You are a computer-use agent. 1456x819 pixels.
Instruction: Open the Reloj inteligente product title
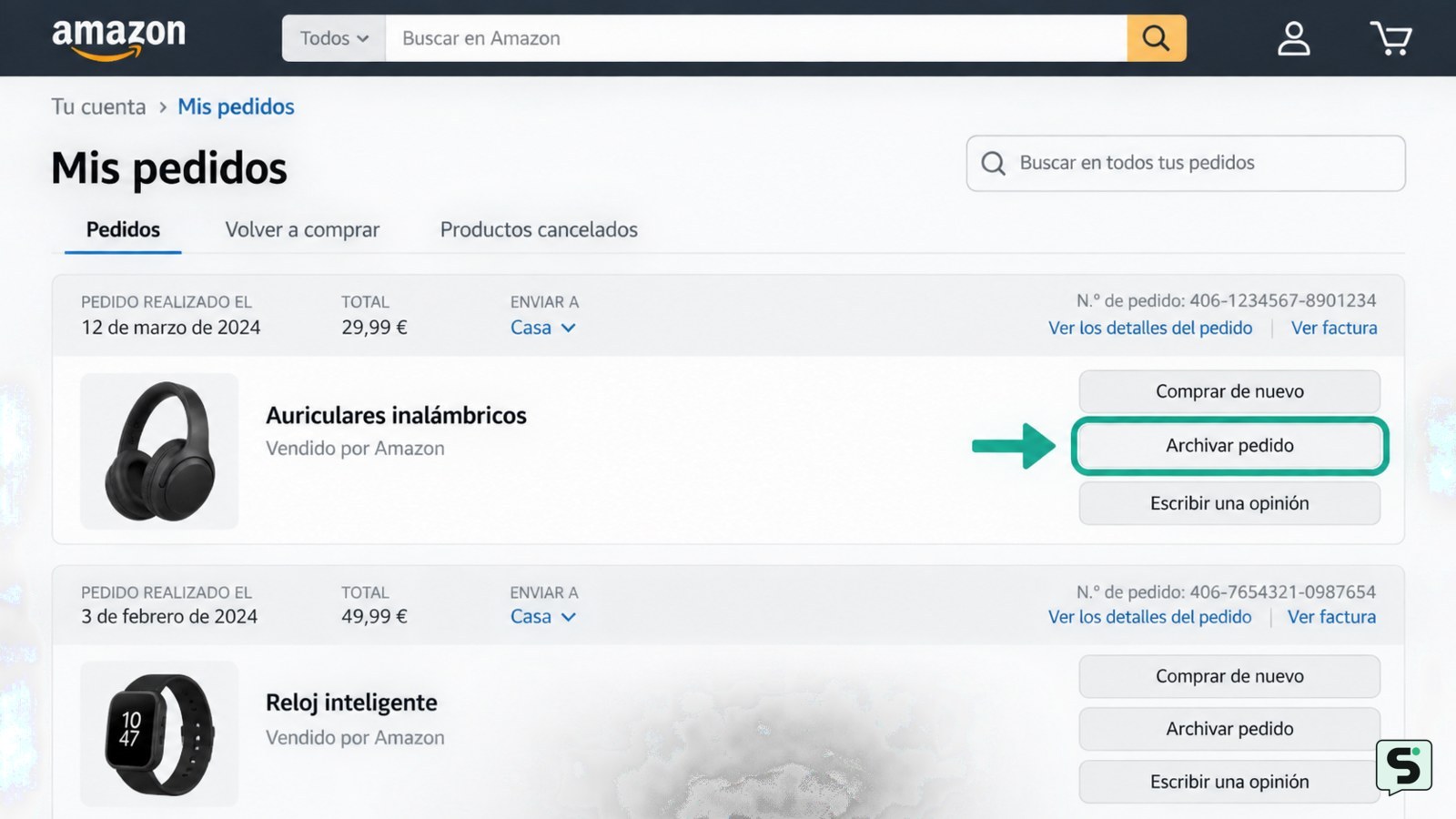coord(351,703)
